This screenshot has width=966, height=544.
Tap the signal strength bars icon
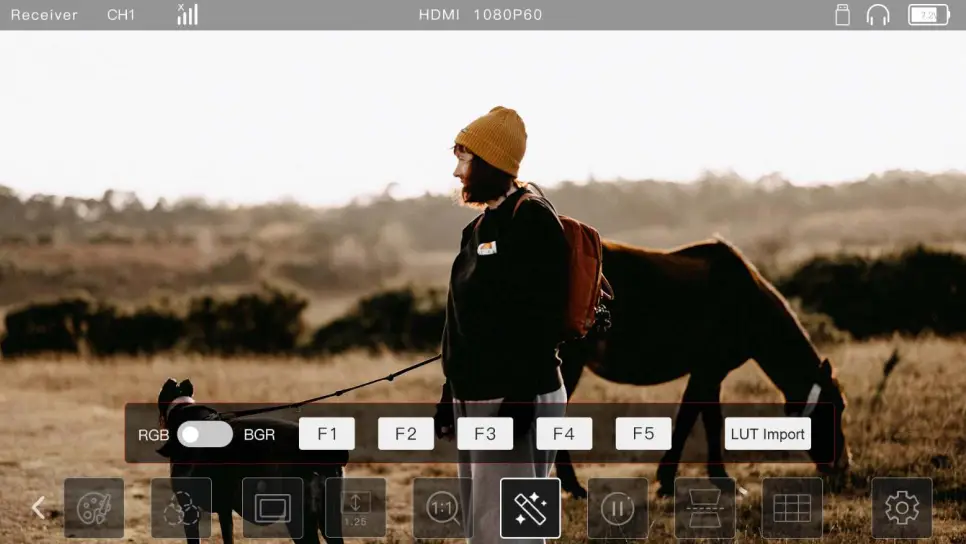coord(187,14)
